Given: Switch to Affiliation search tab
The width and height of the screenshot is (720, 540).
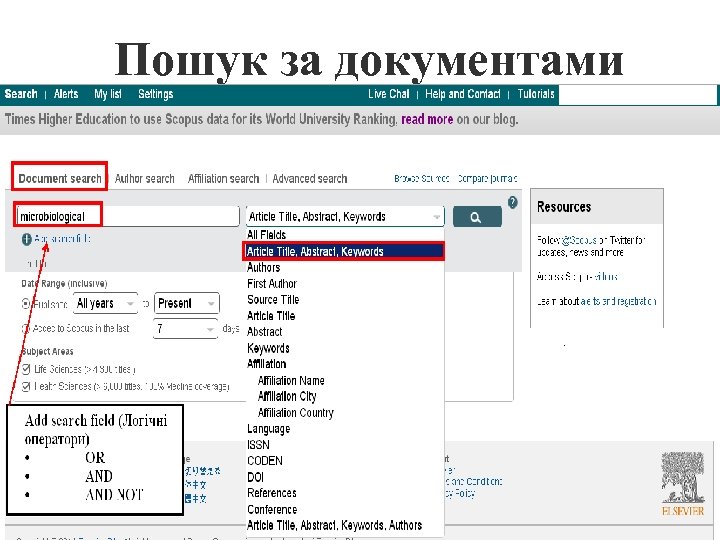Looking at the screenshot, I should click(223, 179).
